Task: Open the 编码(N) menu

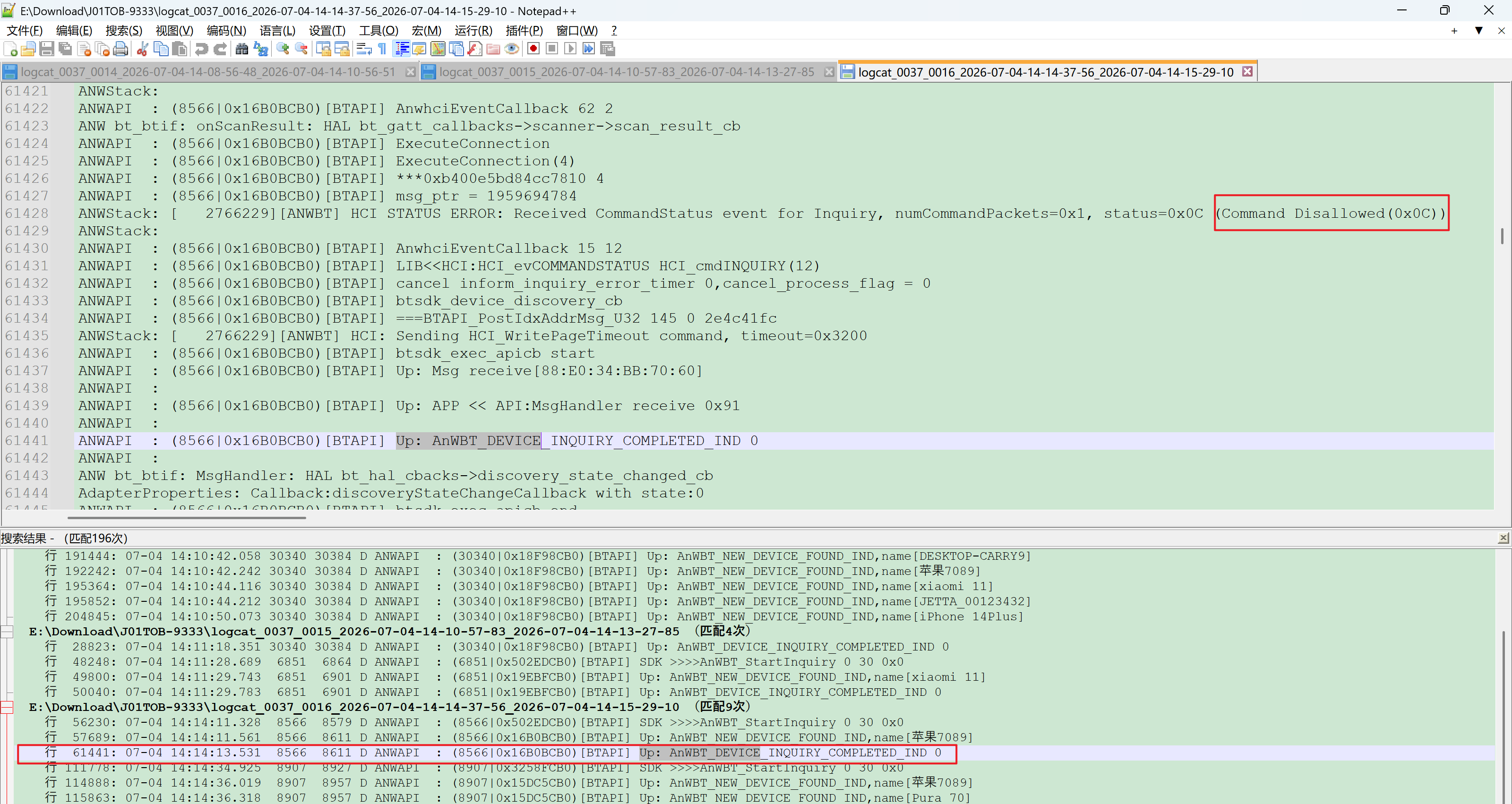Action: click(226, 31)
